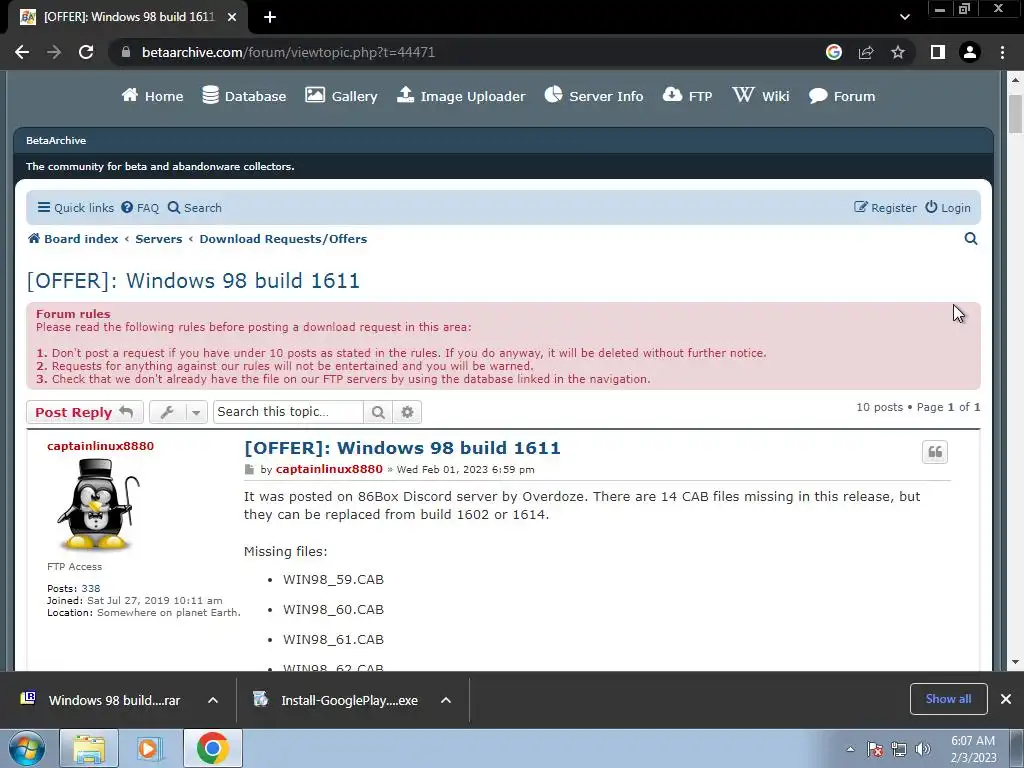This screenshot has height=768, width=1024.
Task: Open the FTP page
Action: [687, 96]
